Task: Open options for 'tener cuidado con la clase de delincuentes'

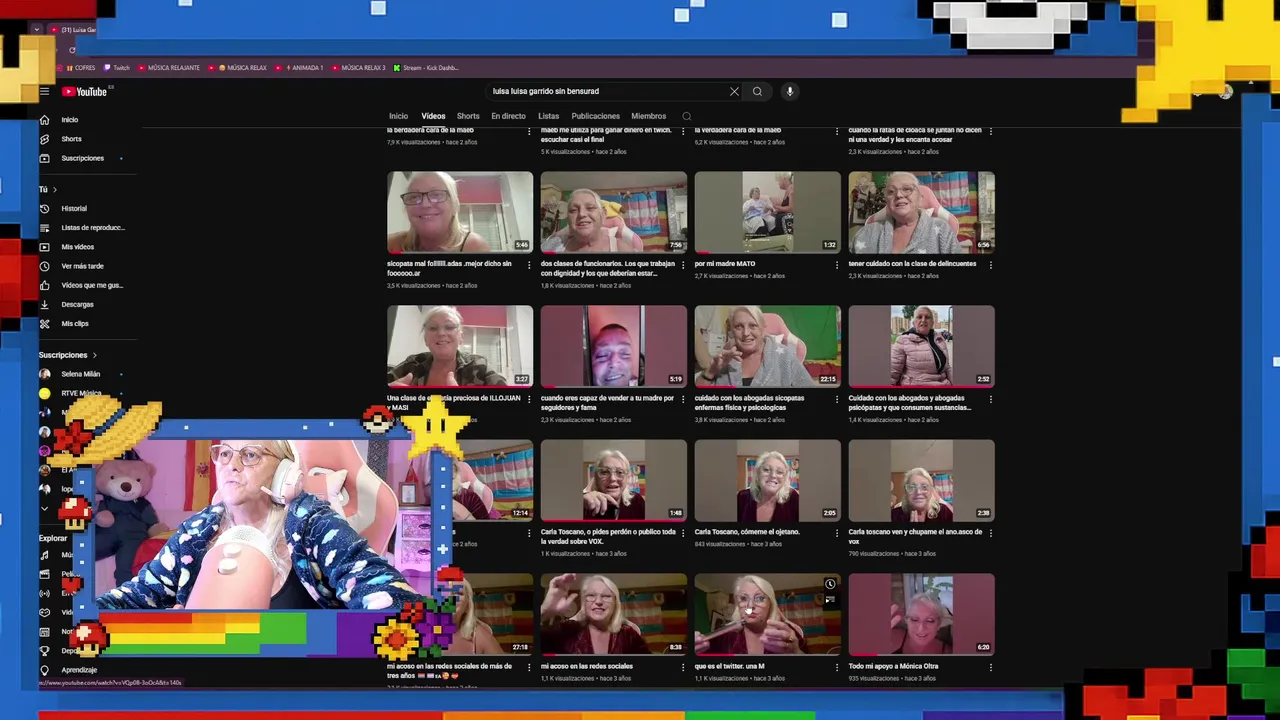Action: coord(991,265)
